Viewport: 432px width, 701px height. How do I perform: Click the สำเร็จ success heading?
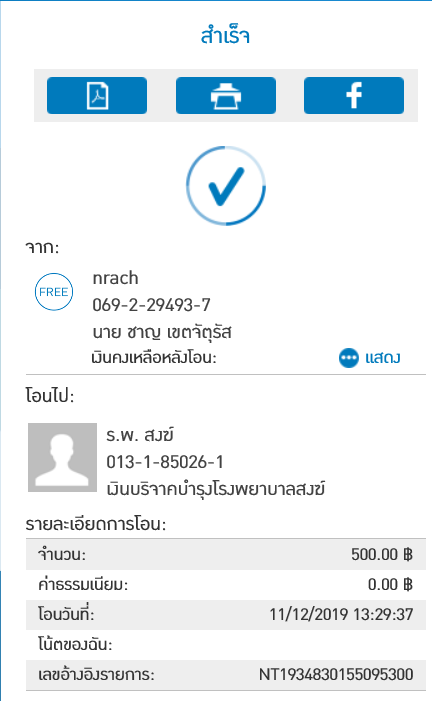pos(225,36)
